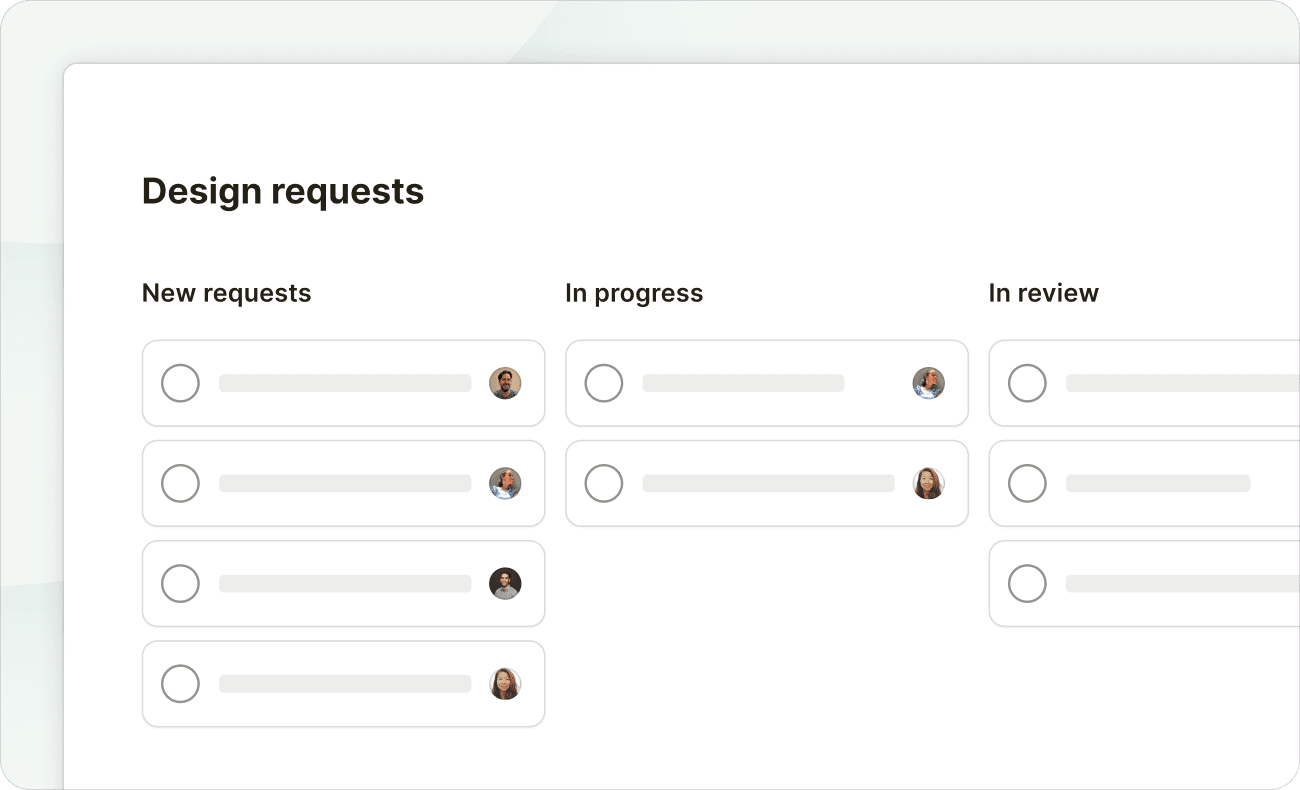Select assignee avatar on third New requests card
Screen dimensions: 1300x790
(x=505, y=584)
